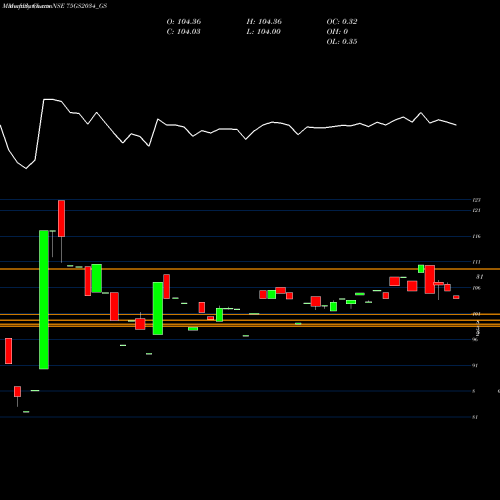Click the close value C: 104.03
500x500 pixels.
tap(184, 32)
